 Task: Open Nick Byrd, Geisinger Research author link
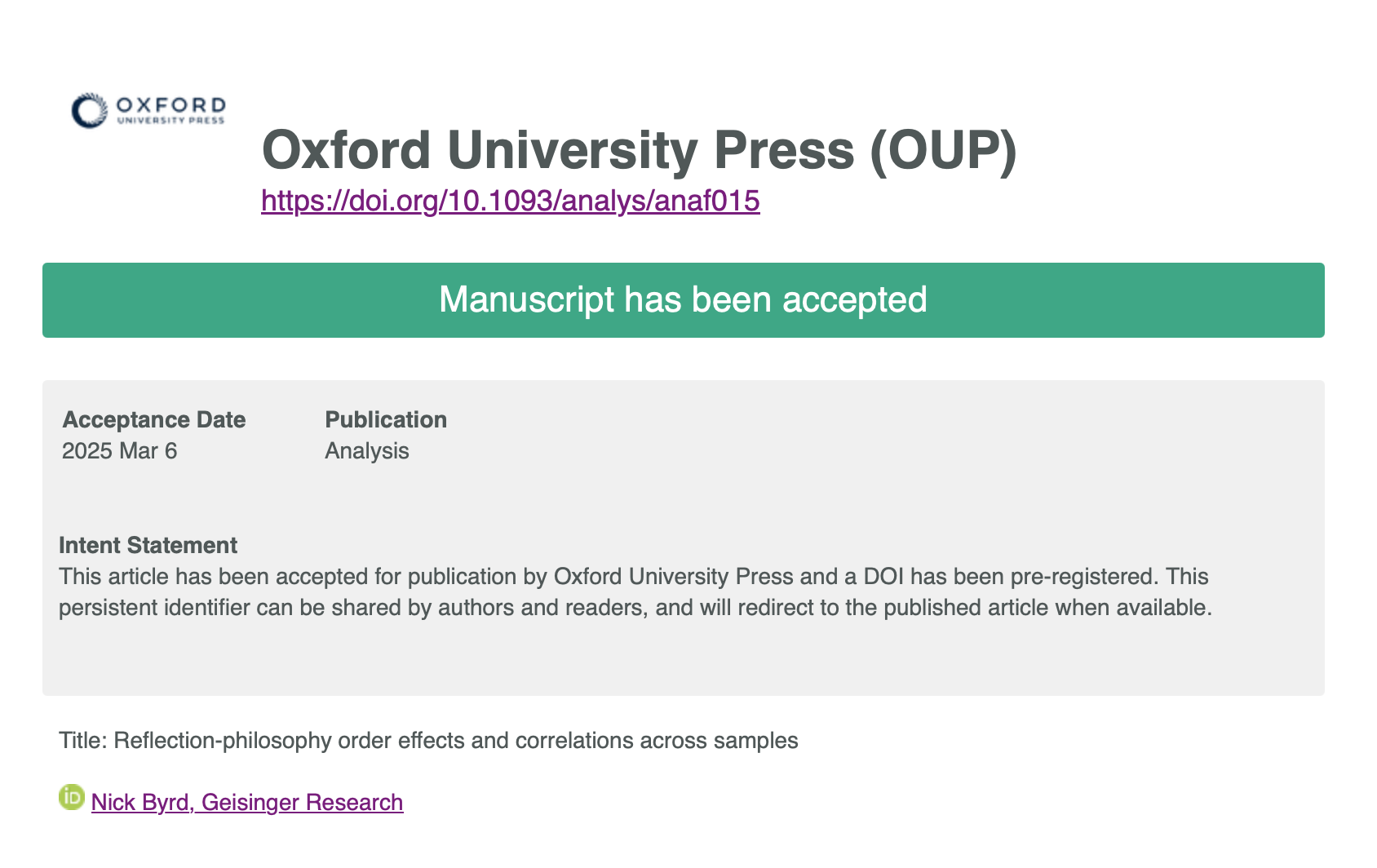[x=247, y=802]
